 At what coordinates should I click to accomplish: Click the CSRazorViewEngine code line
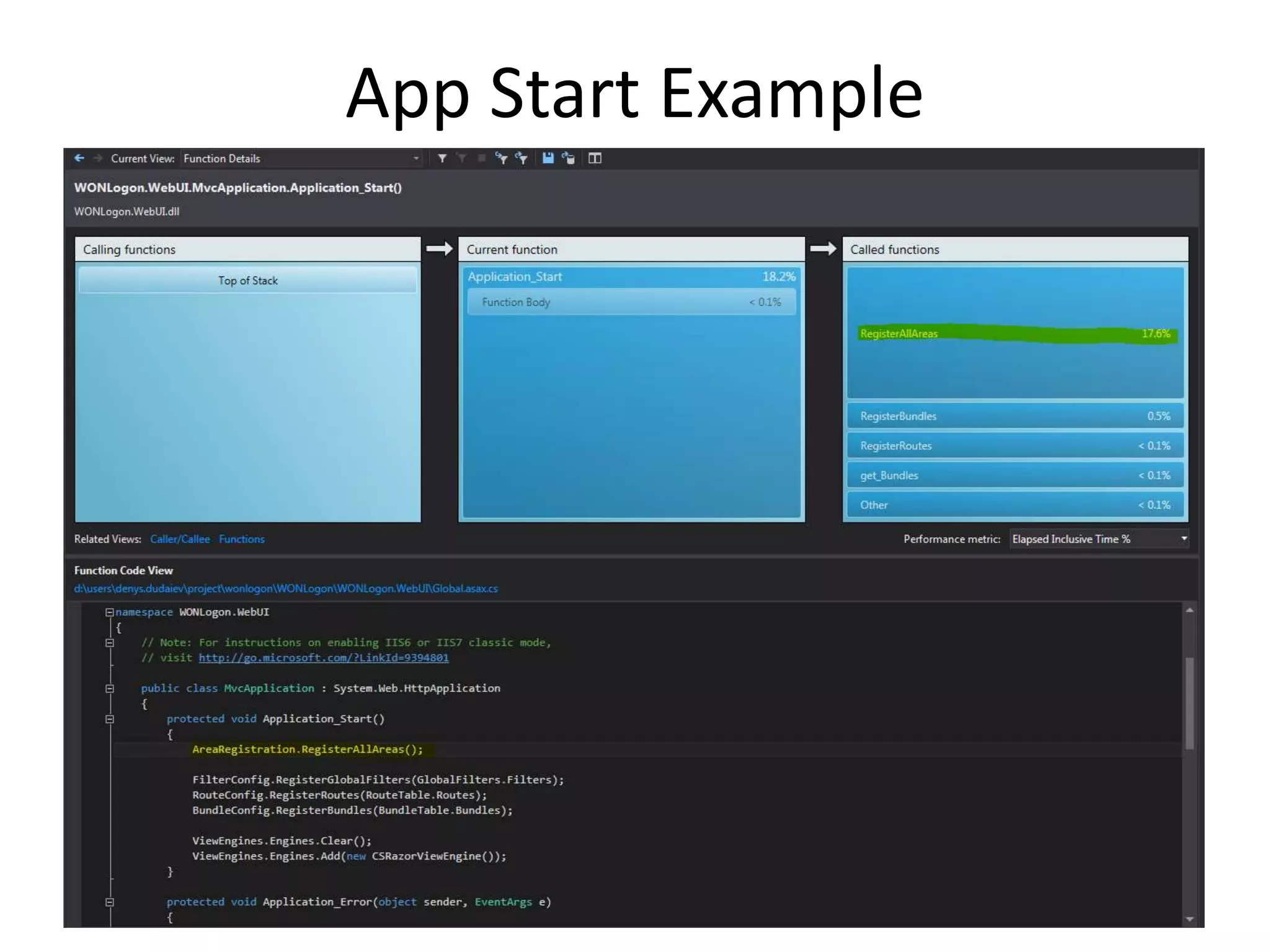(x=349, y=856)
